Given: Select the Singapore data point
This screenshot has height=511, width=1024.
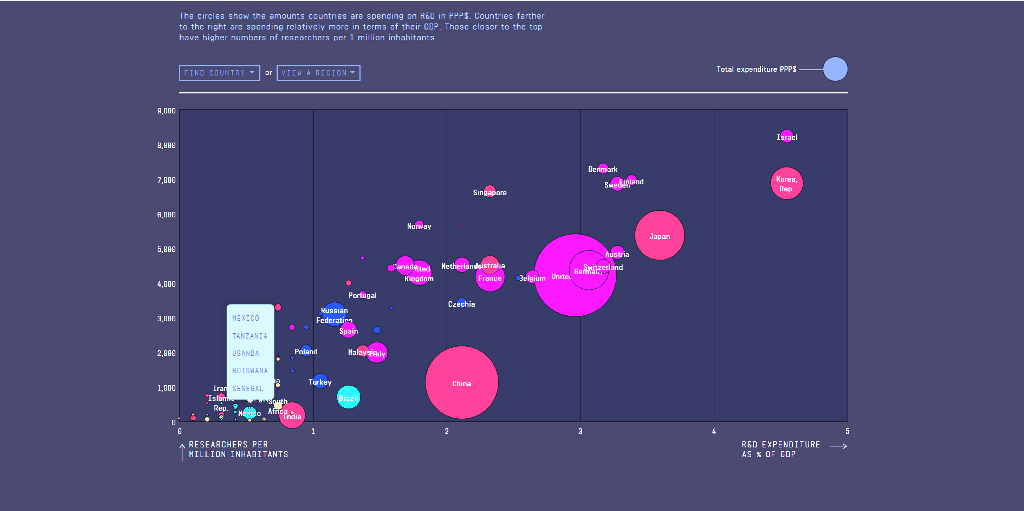Looking at the screenshot, I should [489, 191].
